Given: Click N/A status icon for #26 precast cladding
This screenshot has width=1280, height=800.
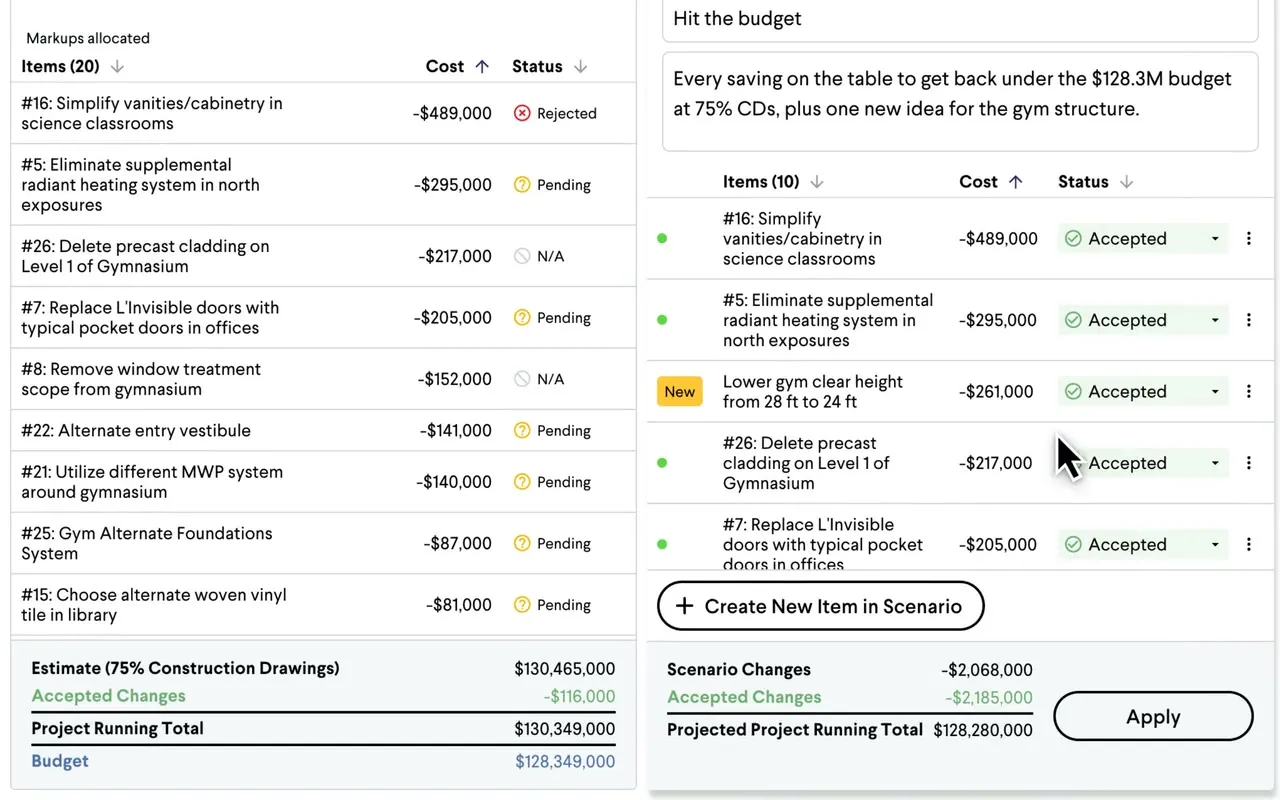Looking at the screenshot, I should 522,257.
